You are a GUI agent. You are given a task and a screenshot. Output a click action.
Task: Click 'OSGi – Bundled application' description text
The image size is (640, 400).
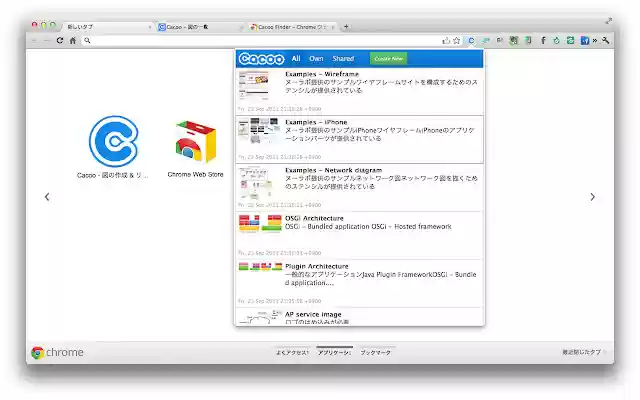(x=368, y=227)
